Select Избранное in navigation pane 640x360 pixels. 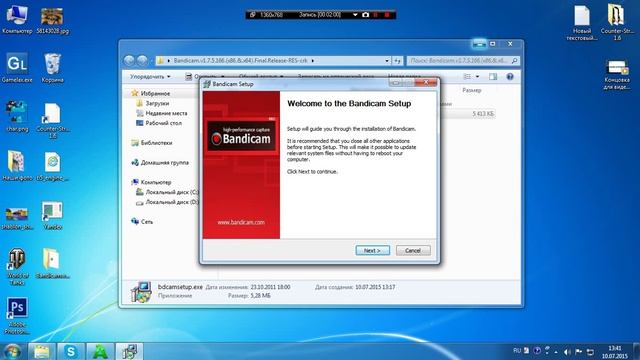tap(155, 93)
